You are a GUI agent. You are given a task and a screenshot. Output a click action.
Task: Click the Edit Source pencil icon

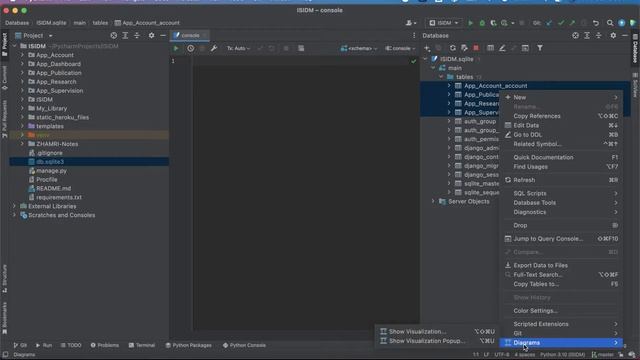502,48
